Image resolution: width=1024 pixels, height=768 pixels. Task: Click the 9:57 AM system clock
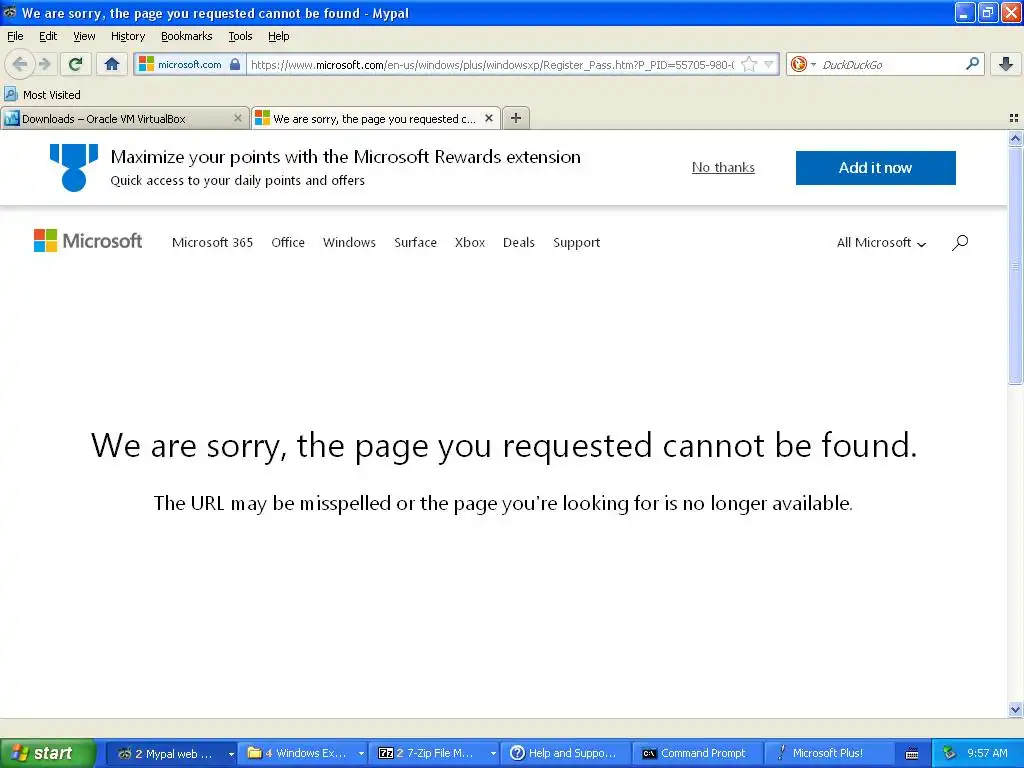pos(987,753)
